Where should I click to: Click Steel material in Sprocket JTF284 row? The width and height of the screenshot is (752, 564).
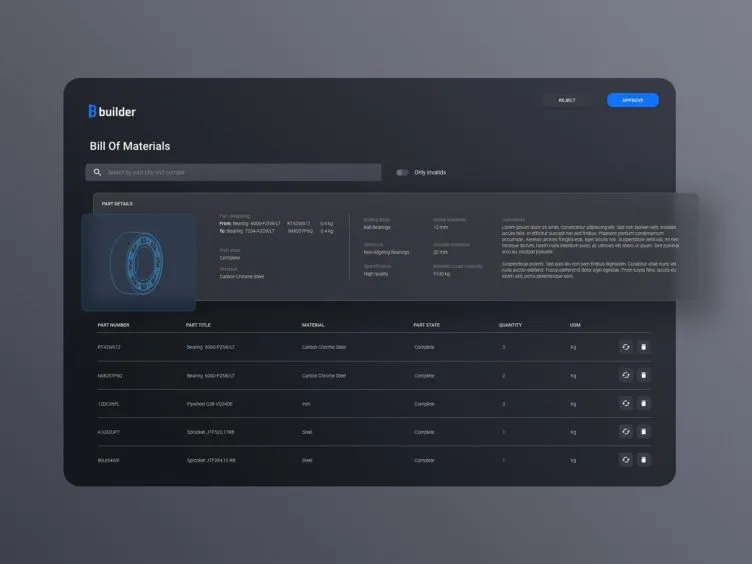point(307,460)
